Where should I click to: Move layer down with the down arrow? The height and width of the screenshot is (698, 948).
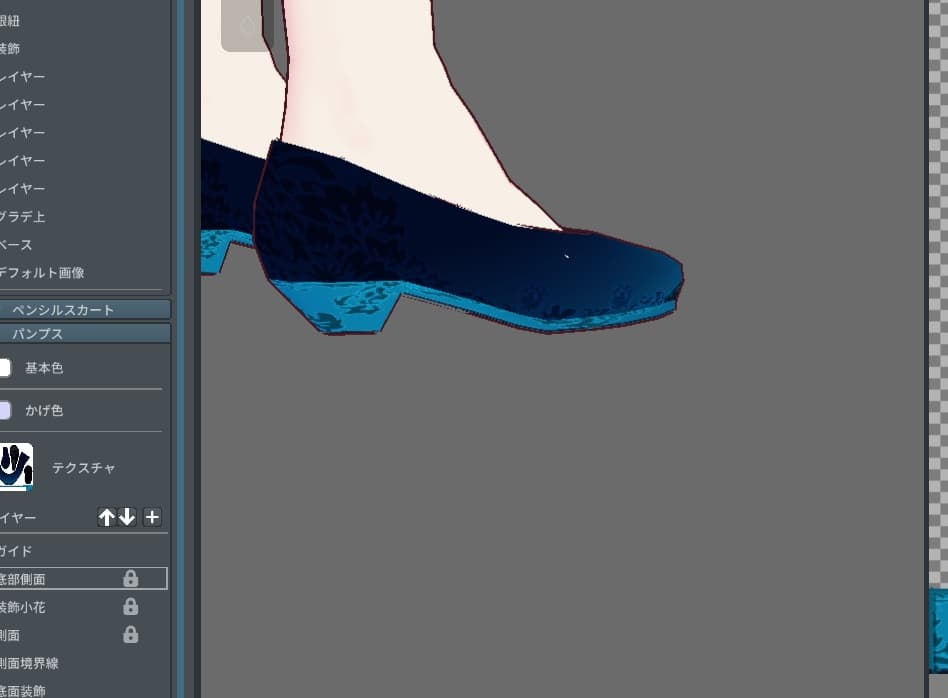[127, 517]
